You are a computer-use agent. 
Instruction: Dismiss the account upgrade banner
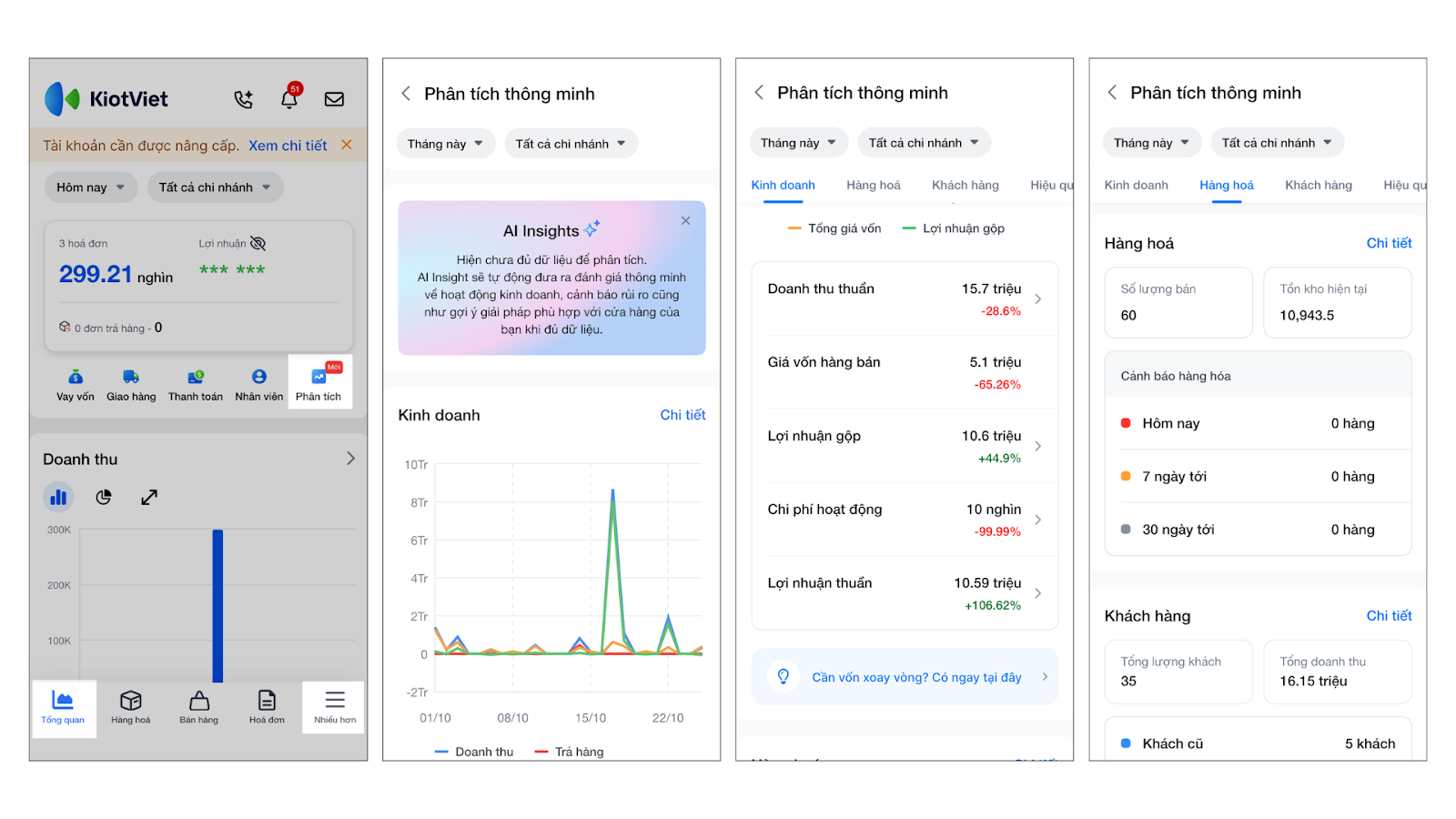347,145
